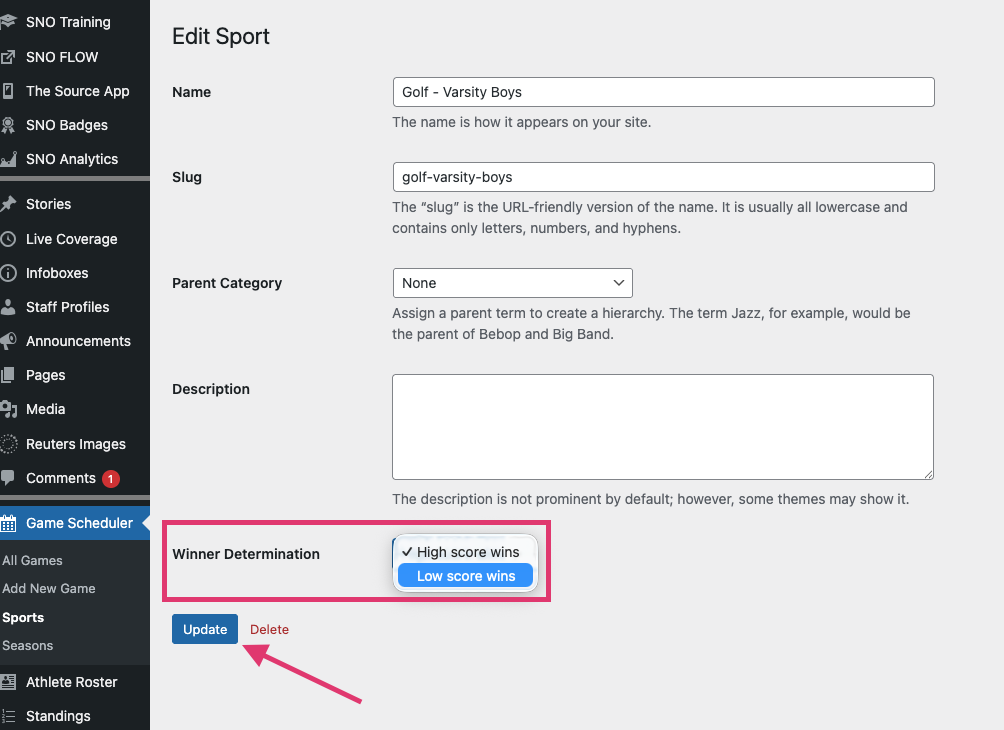Screen dimensions: 1004x730
Task: Open Sports submenu link
Action: coord(23,617)
